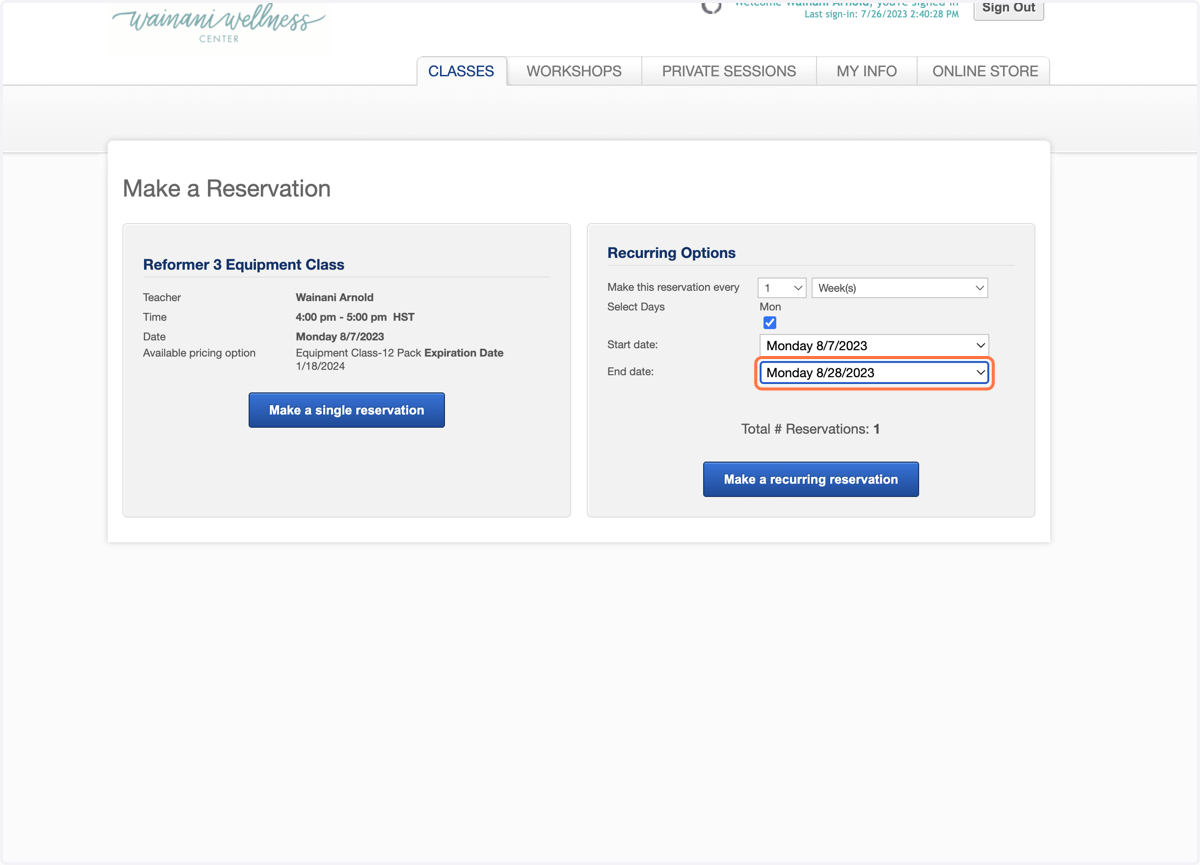Click teacher name Wainani Arnold
Screen dimensions: 1200x865
(x=335, y=297)
